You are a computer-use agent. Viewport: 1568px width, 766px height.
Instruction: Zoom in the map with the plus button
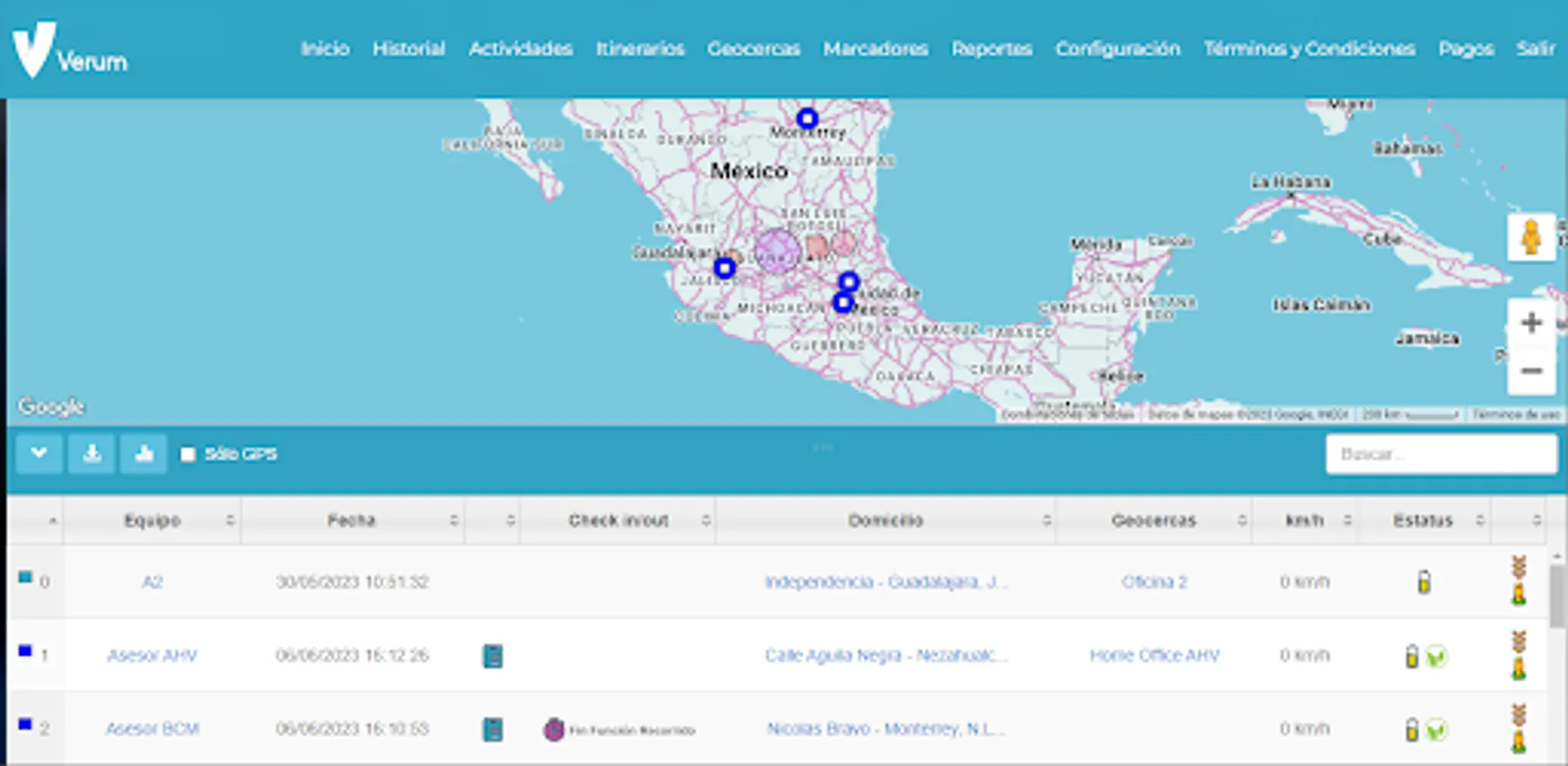pyautogui.click(x=1531, y=323)
